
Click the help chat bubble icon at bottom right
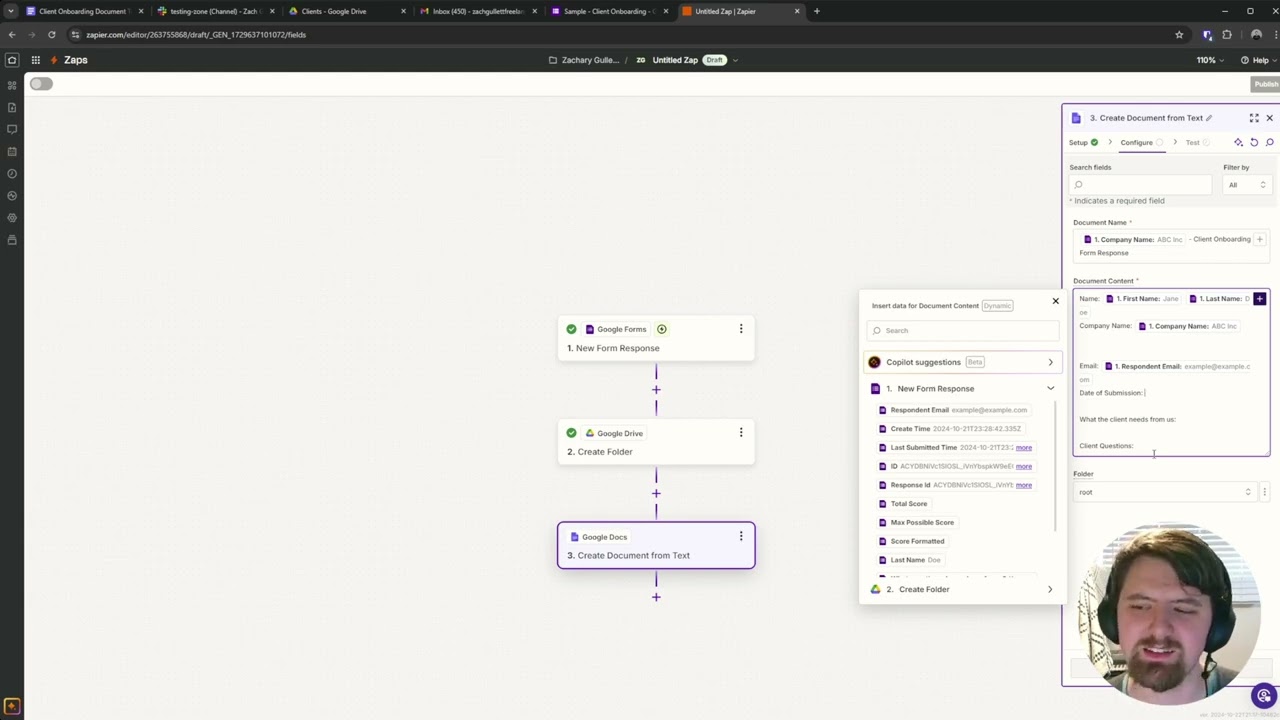(x=1264, y=695)
